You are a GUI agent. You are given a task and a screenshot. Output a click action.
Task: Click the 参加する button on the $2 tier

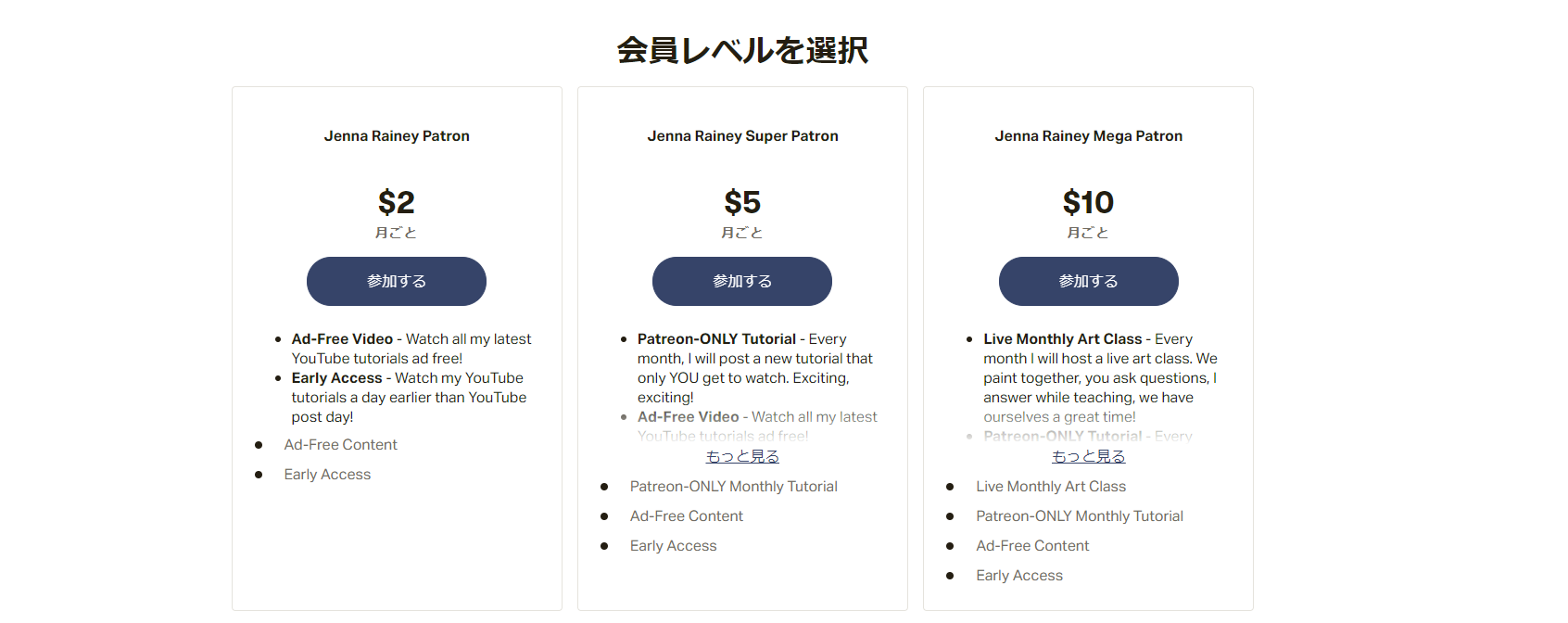pyautogui.click(x=396, y=281)
